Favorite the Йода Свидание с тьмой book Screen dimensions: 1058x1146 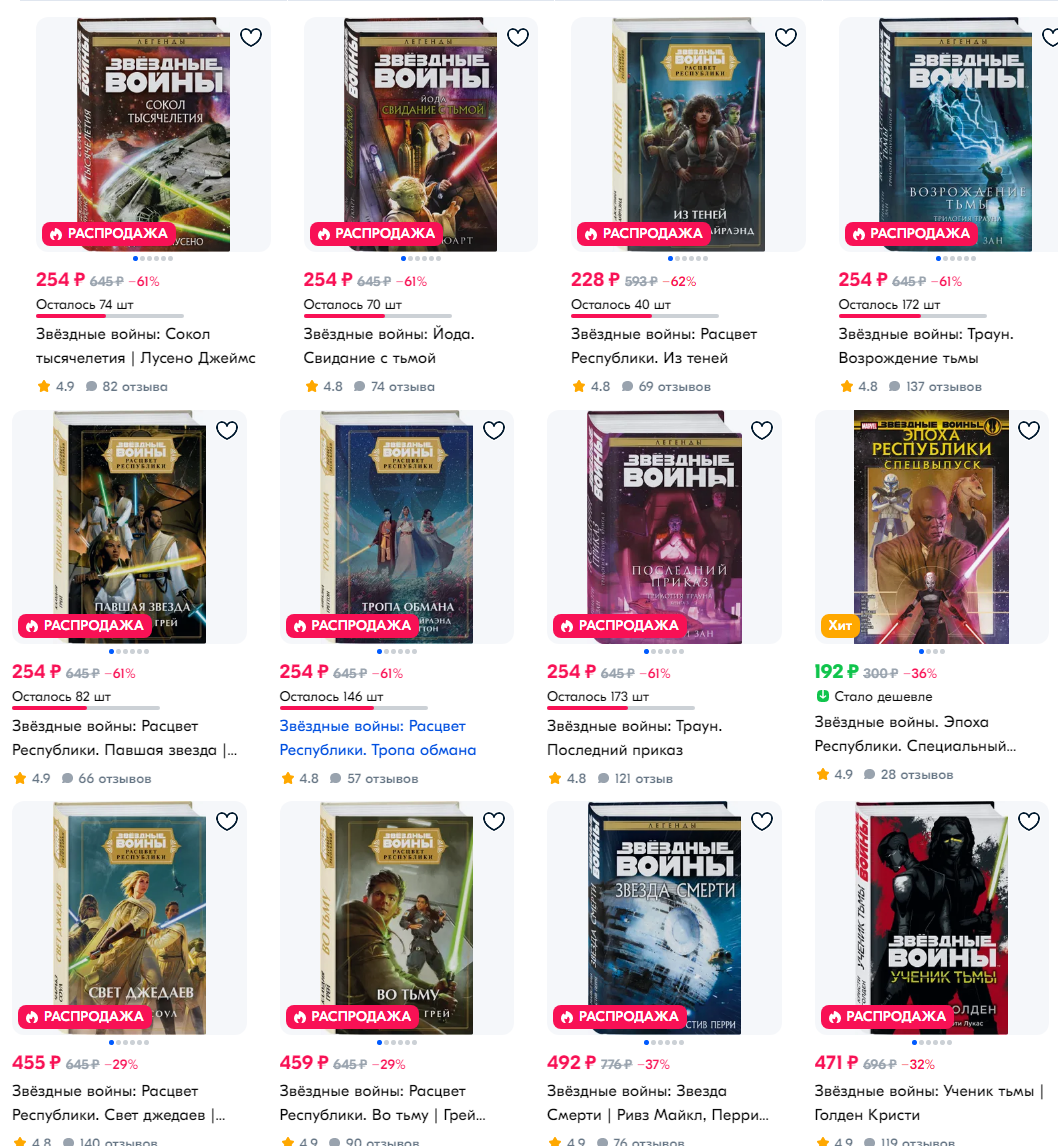coord(518,37)
